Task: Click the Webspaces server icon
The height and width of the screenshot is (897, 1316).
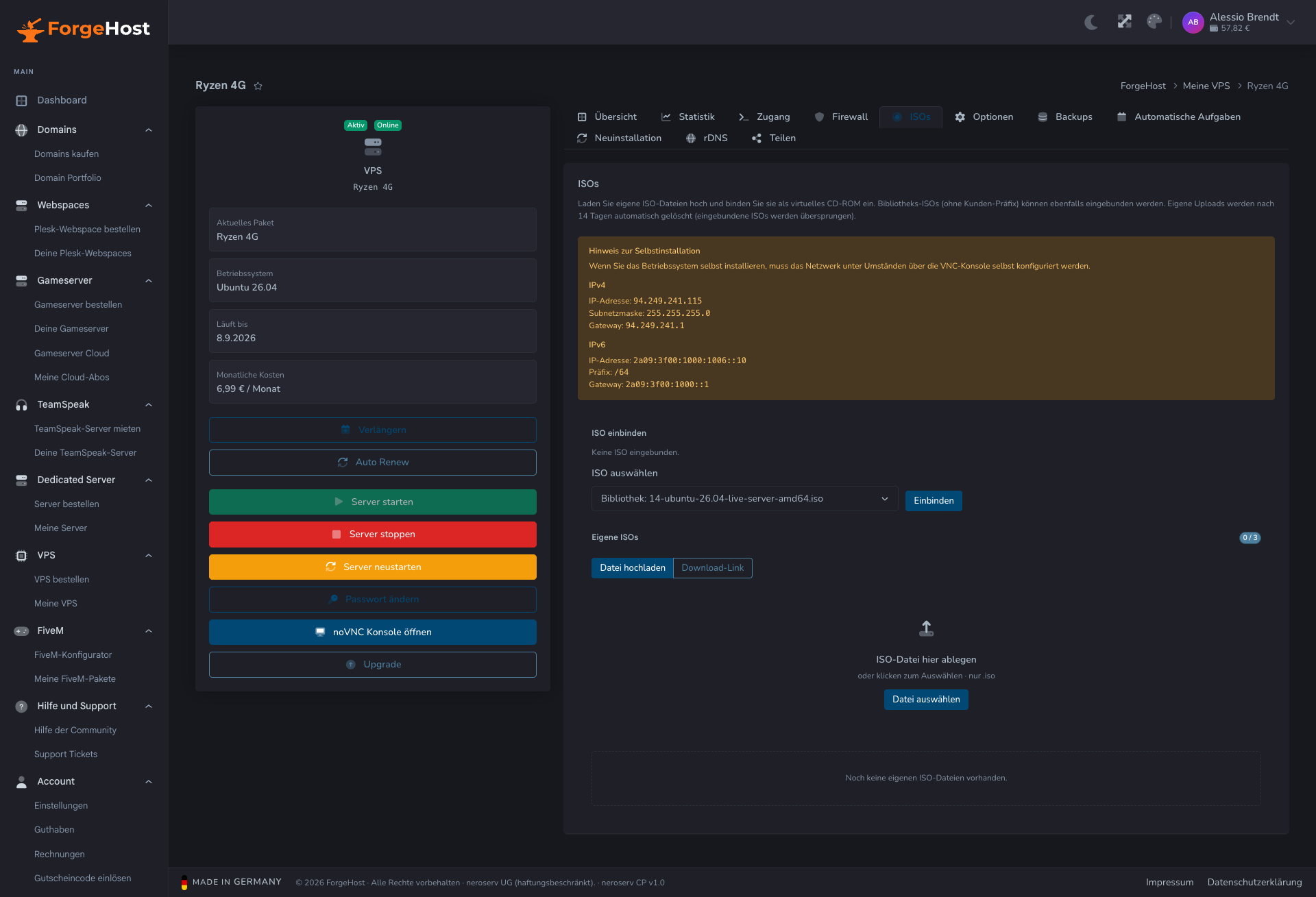Action: (x=21, y=205)
